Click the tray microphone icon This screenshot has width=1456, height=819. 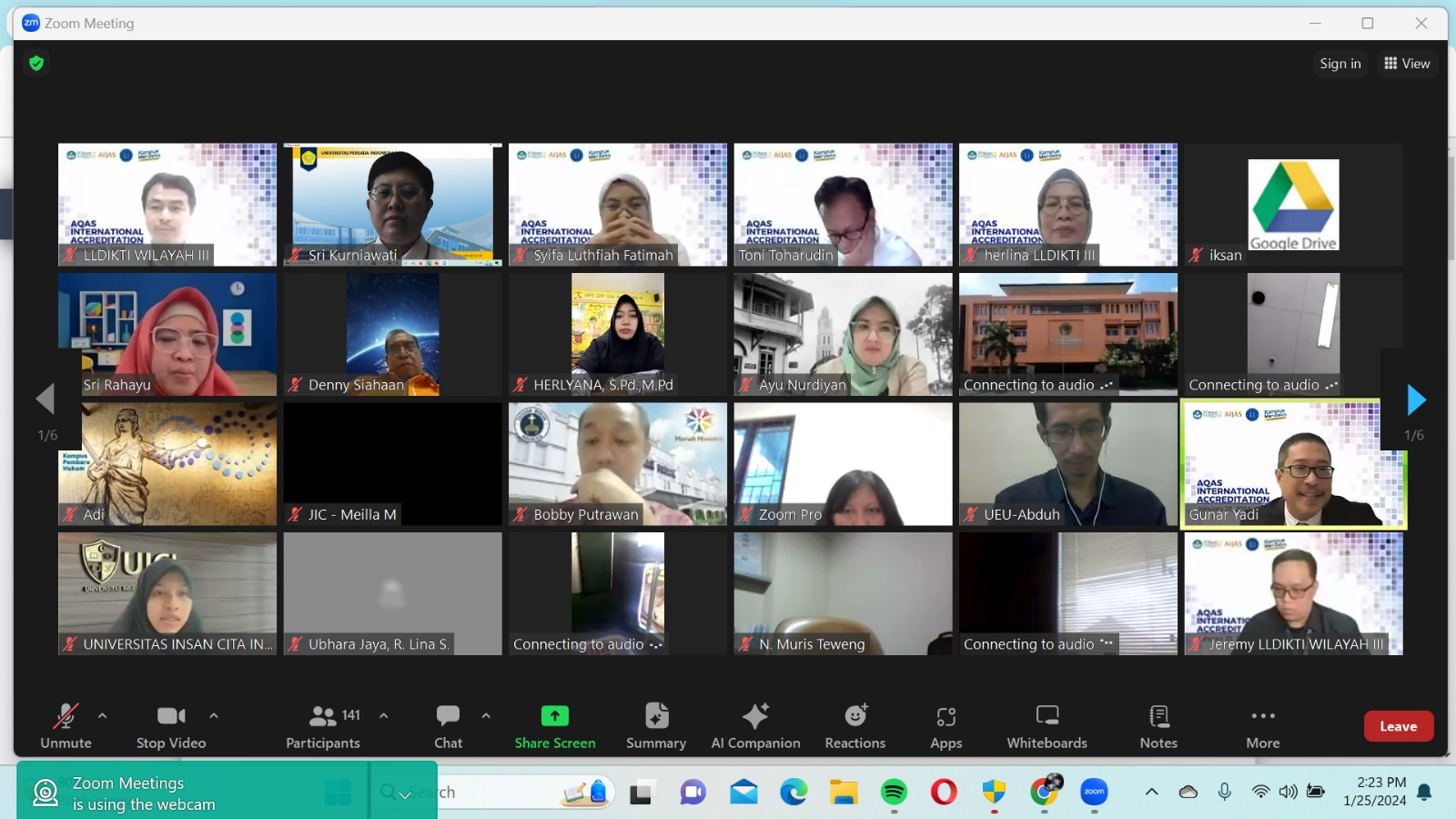[x=1225, y=792]
